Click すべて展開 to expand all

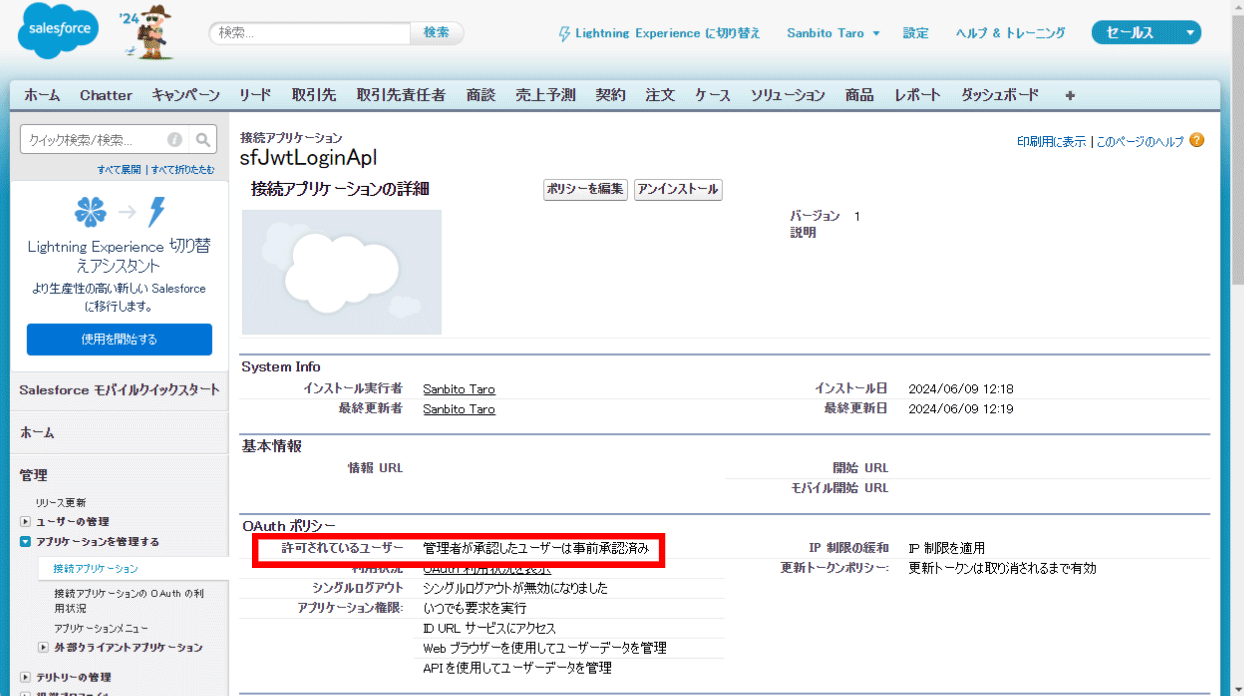click(119, 170)
